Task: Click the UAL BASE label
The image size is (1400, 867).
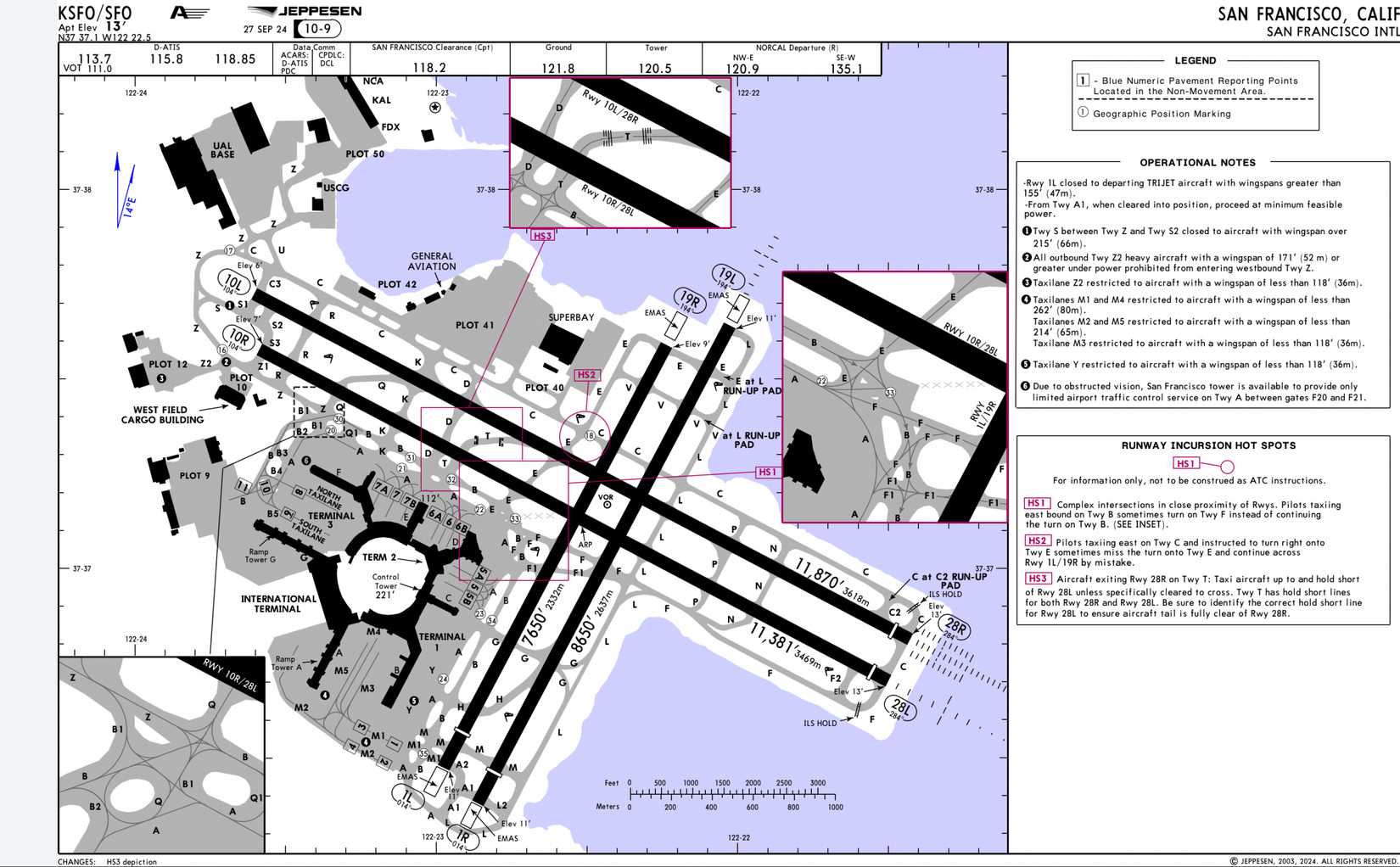Action: [222, 150]
